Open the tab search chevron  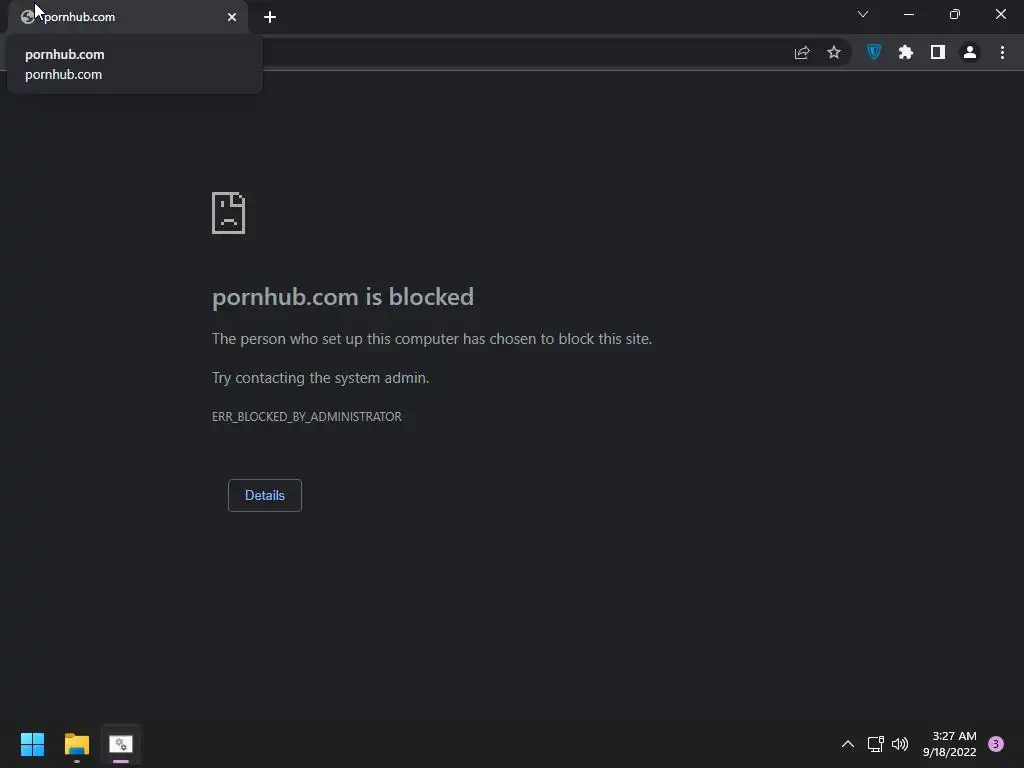pyautogui.click(x=863, y=14)
